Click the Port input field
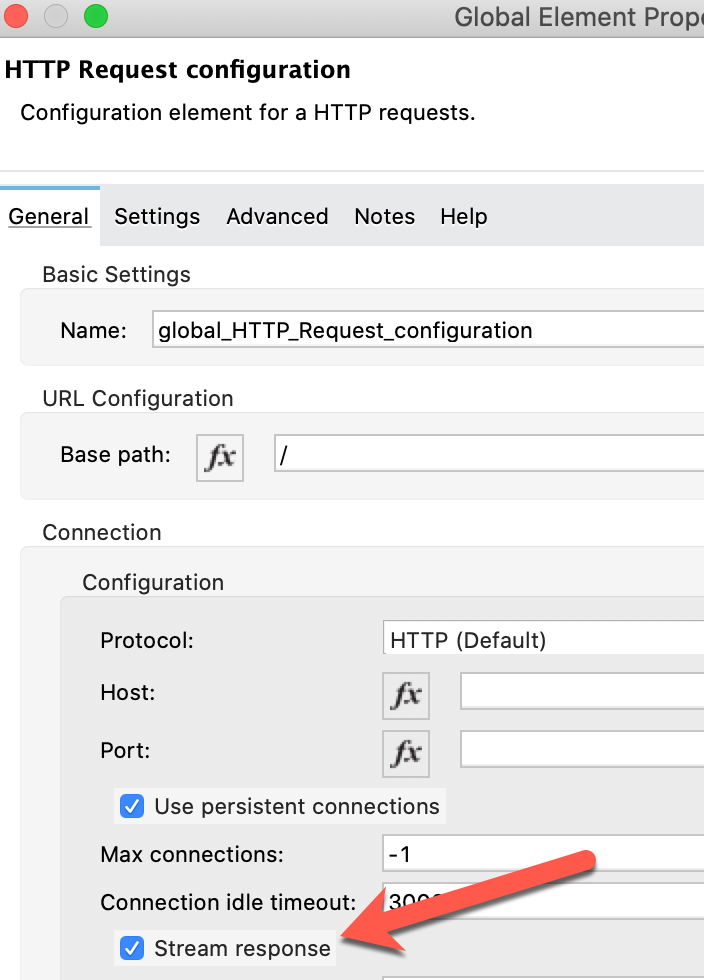The image size is (704, 980). point(581,749)
